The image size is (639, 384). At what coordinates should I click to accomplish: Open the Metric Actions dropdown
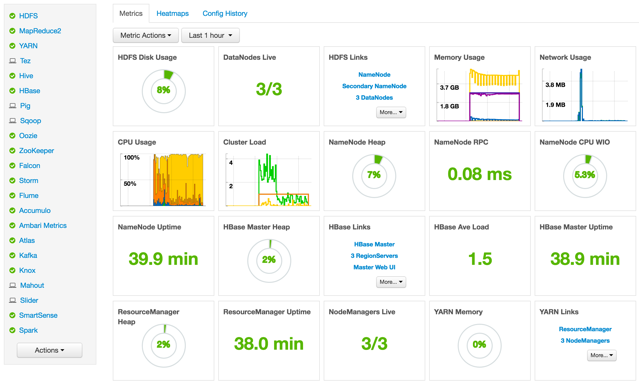click(x=146, y=35)
